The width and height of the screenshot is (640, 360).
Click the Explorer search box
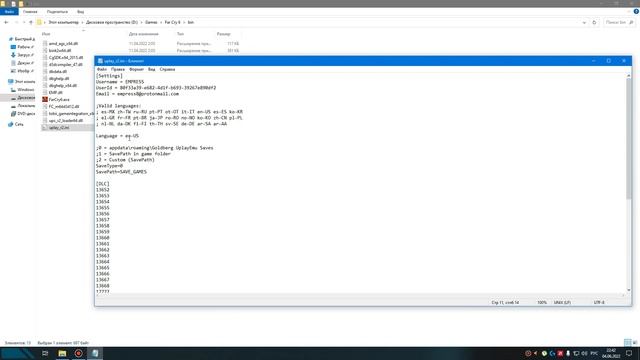coord(619,22)
